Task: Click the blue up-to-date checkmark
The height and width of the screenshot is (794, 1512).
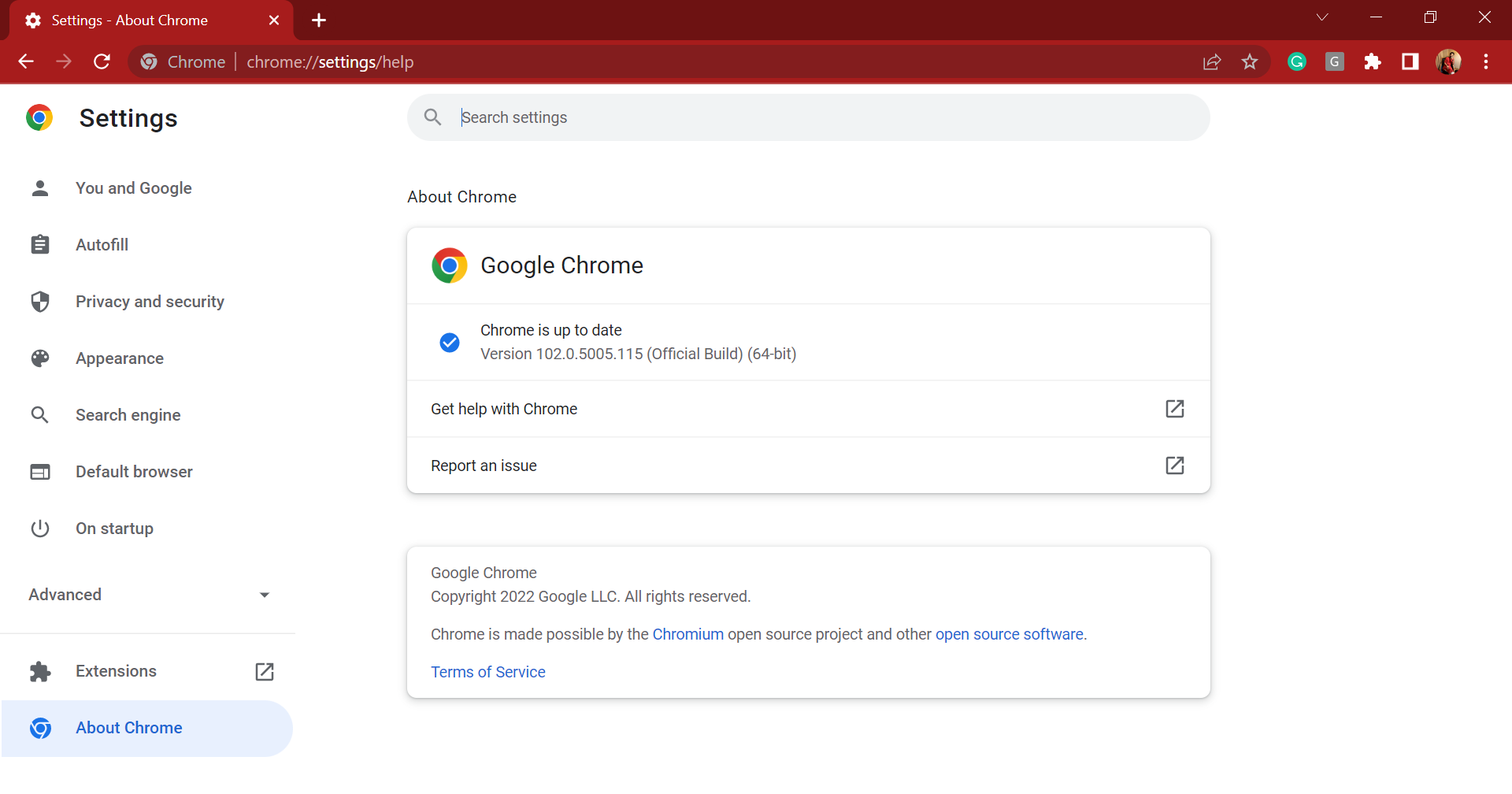Action: coord(450,342)
